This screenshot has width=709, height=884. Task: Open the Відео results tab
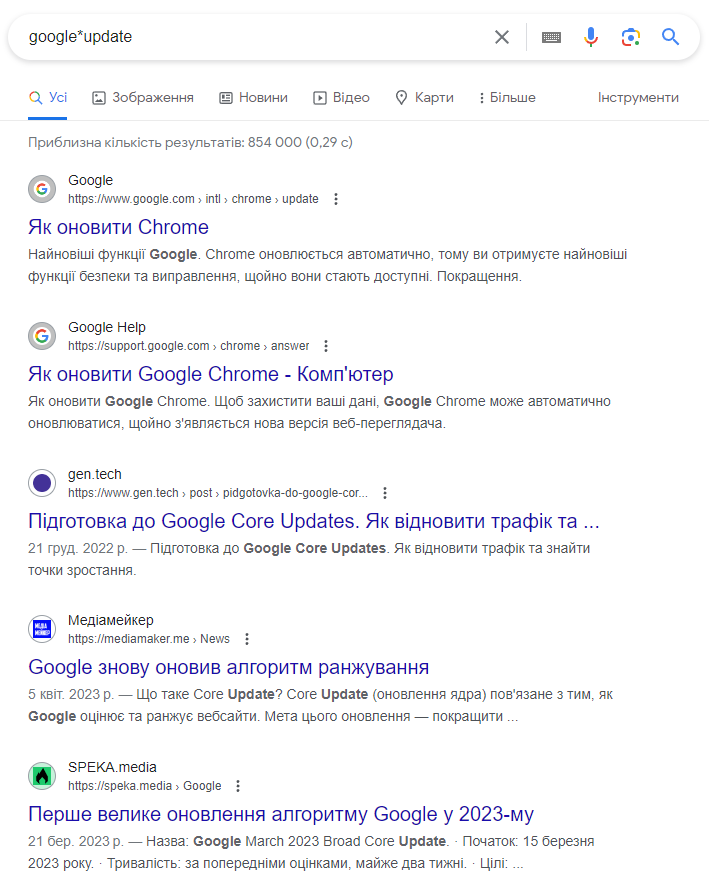click(x=341, y=98)
